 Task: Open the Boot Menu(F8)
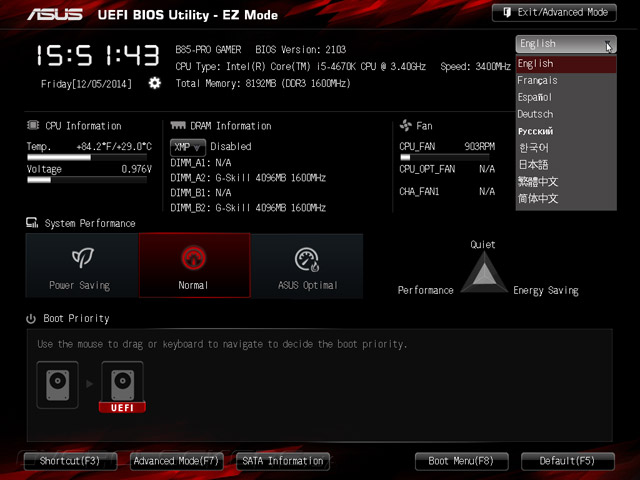coord(462,461)
